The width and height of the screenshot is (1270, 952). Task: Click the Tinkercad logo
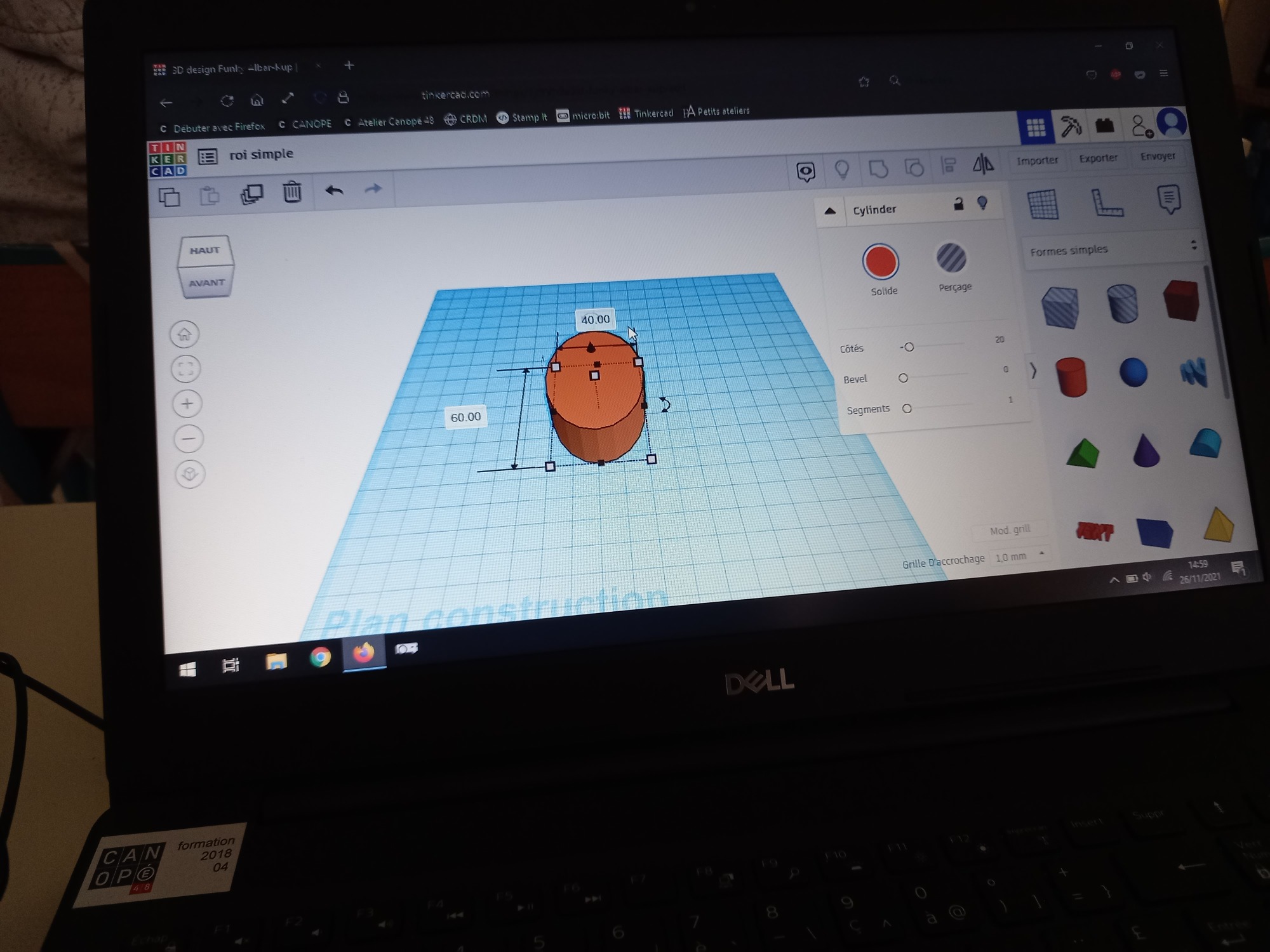pyautogui.click(x=168, y=159)
